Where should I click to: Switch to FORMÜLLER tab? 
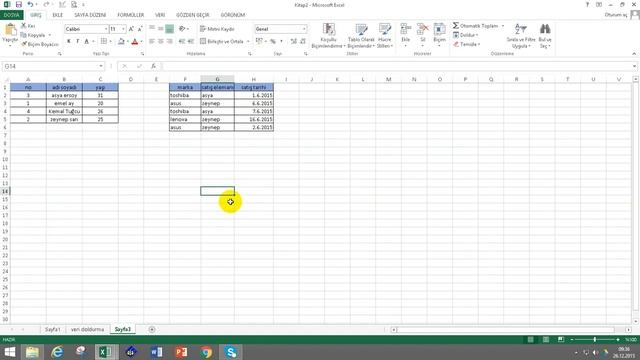point(131,15)
